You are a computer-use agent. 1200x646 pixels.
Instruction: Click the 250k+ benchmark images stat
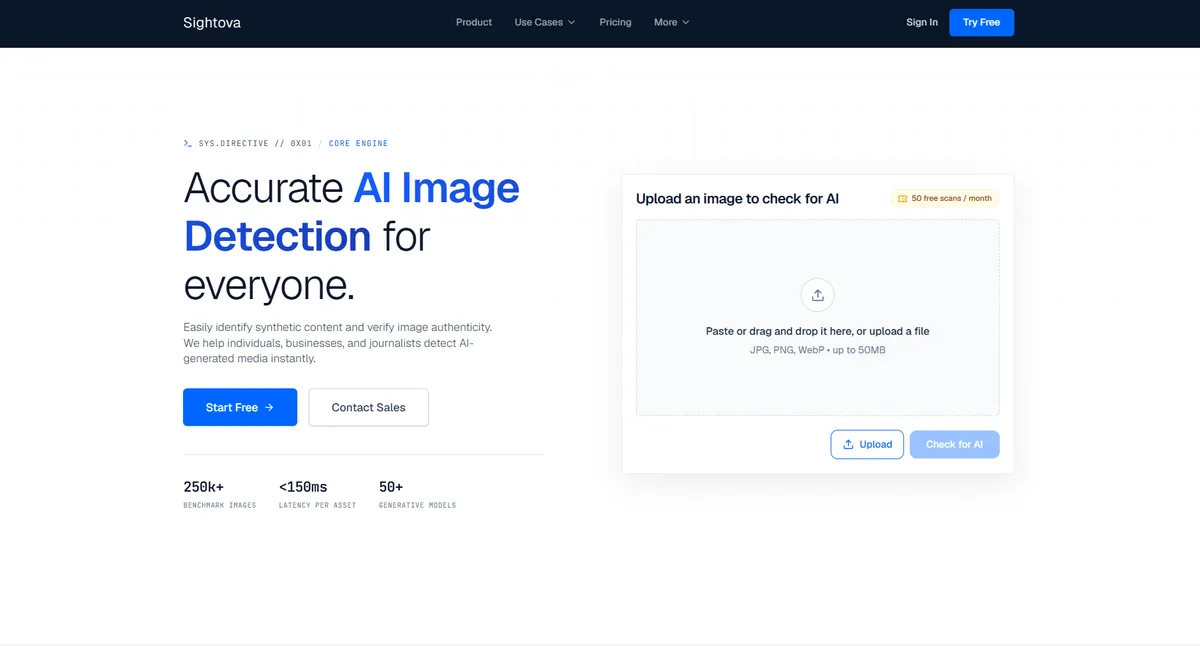click(x=220, y=494)
